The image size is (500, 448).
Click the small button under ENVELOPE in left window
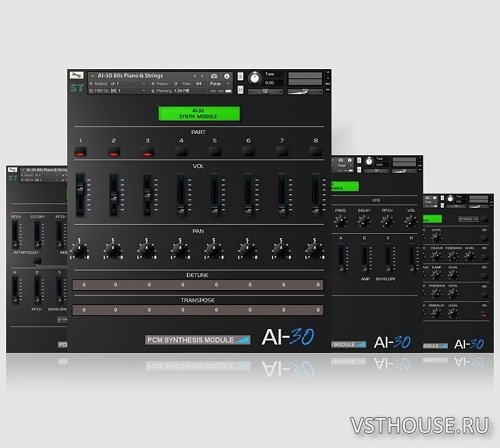(62, 319)
